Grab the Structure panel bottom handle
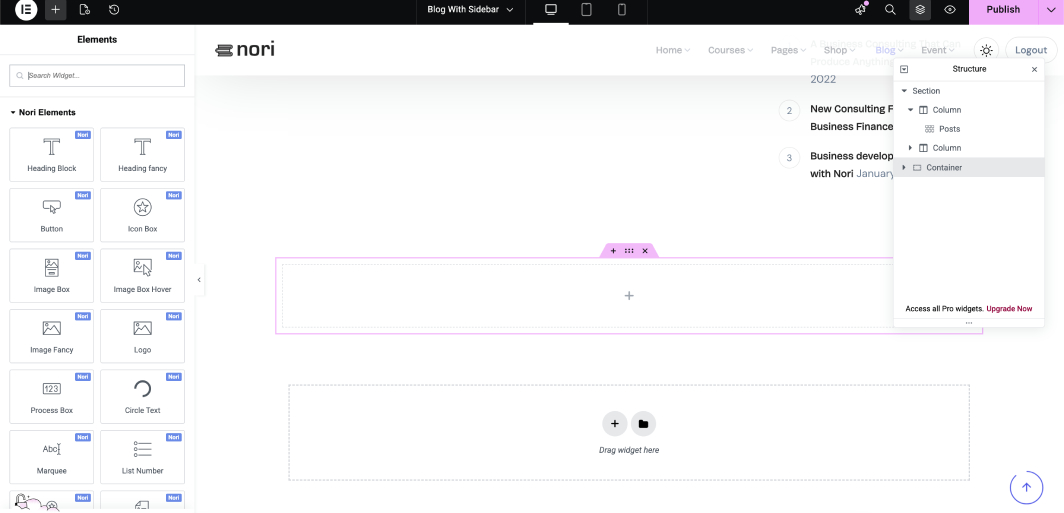 pyautogui.click(x=968, y=323)
